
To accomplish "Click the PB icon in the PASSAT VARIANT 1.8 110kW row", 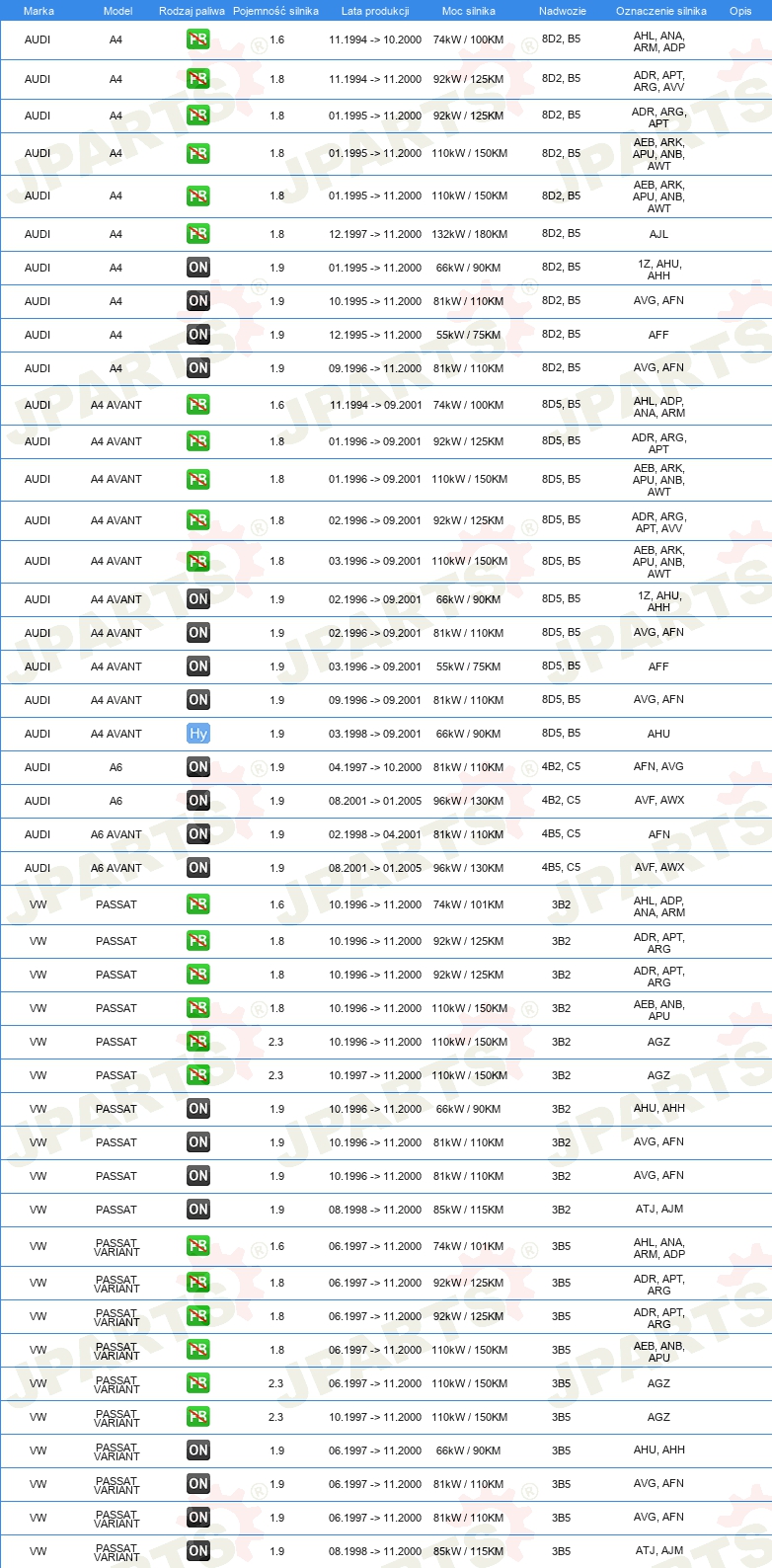I will pos(198,1350).
